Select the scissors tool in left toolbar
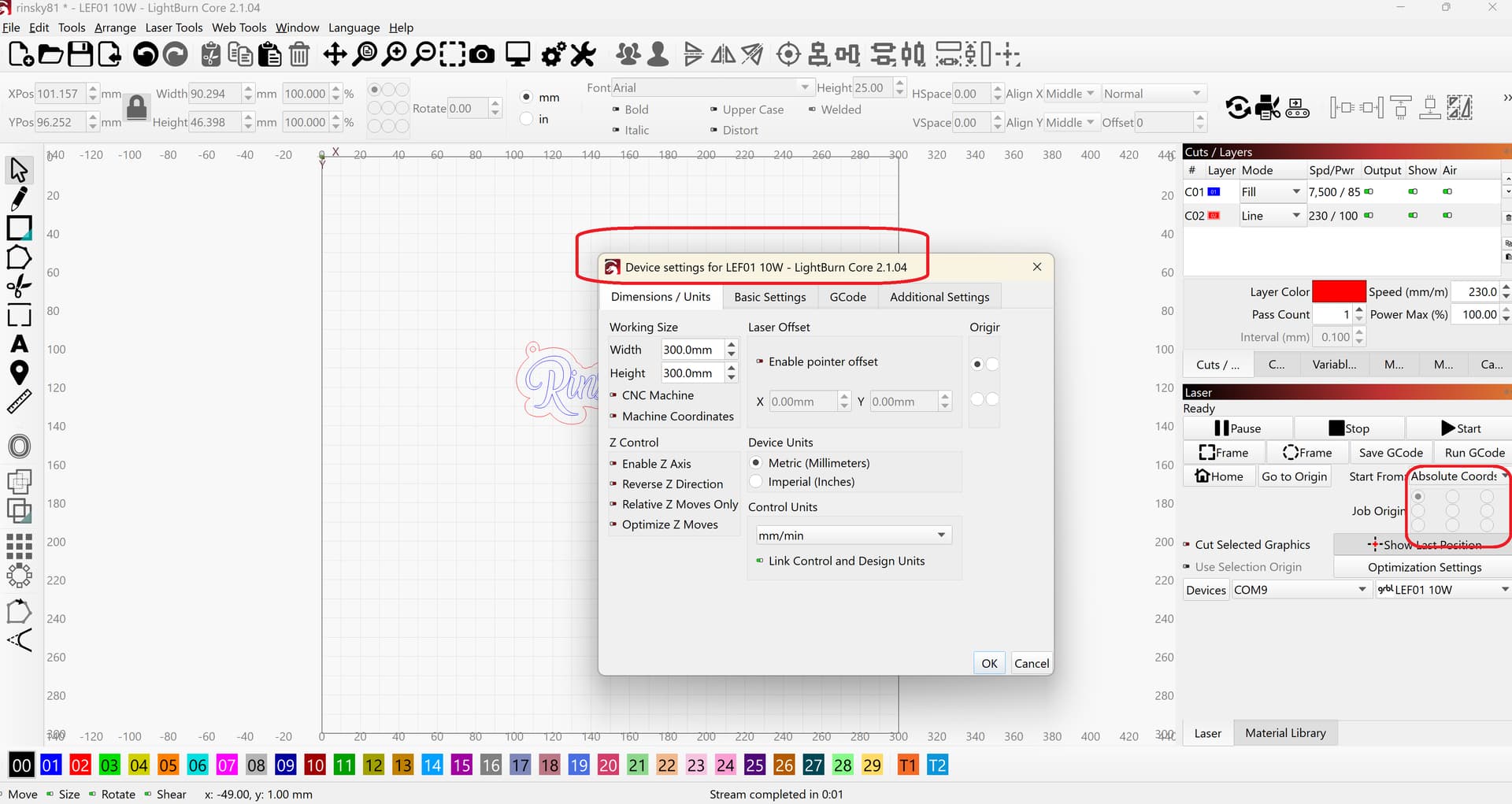 pyautogui.click(x=19, y=286)
